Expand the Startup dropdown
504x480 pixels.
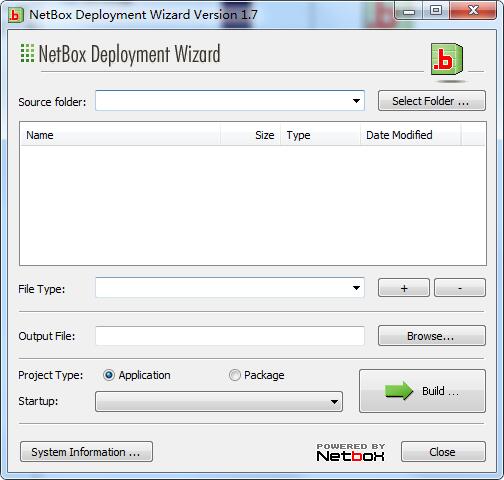pyautogui.click(x=334, y=402)
